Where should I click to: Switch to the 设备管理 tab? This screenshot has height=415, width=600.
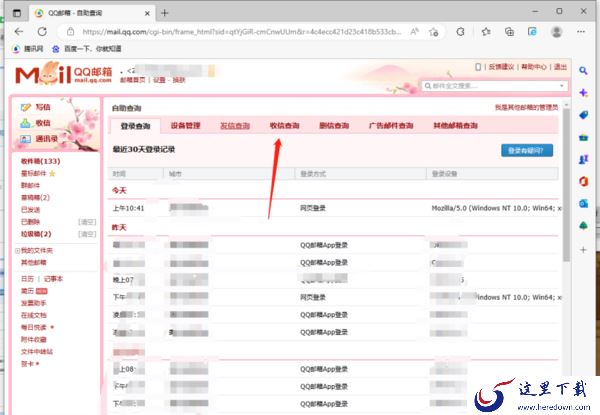pyautogui.click(x=185, y=126)
